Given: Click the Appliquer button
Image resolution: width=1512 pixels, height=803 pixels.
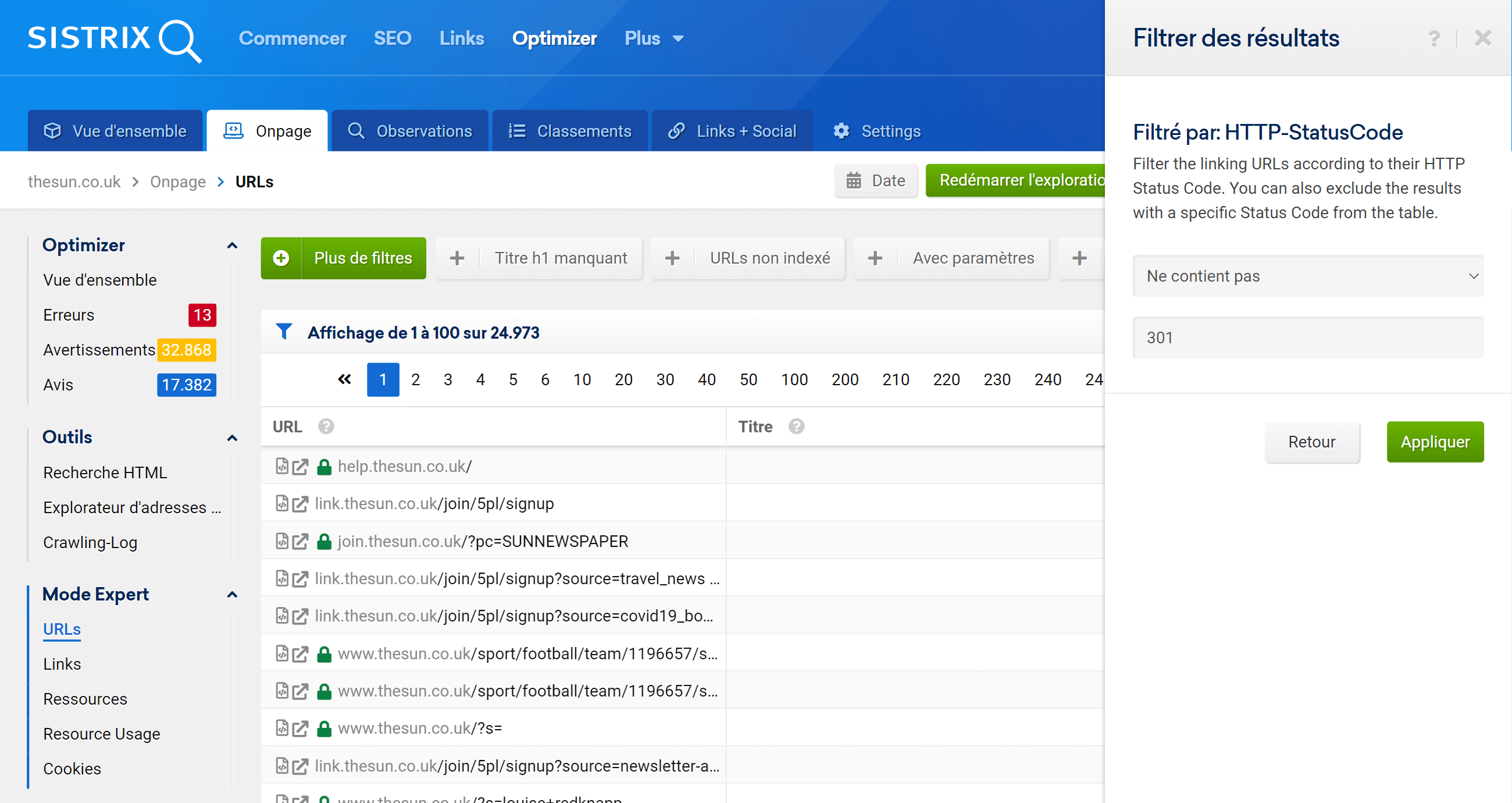Looking at the screenshot, I should tap(1435, 442).
